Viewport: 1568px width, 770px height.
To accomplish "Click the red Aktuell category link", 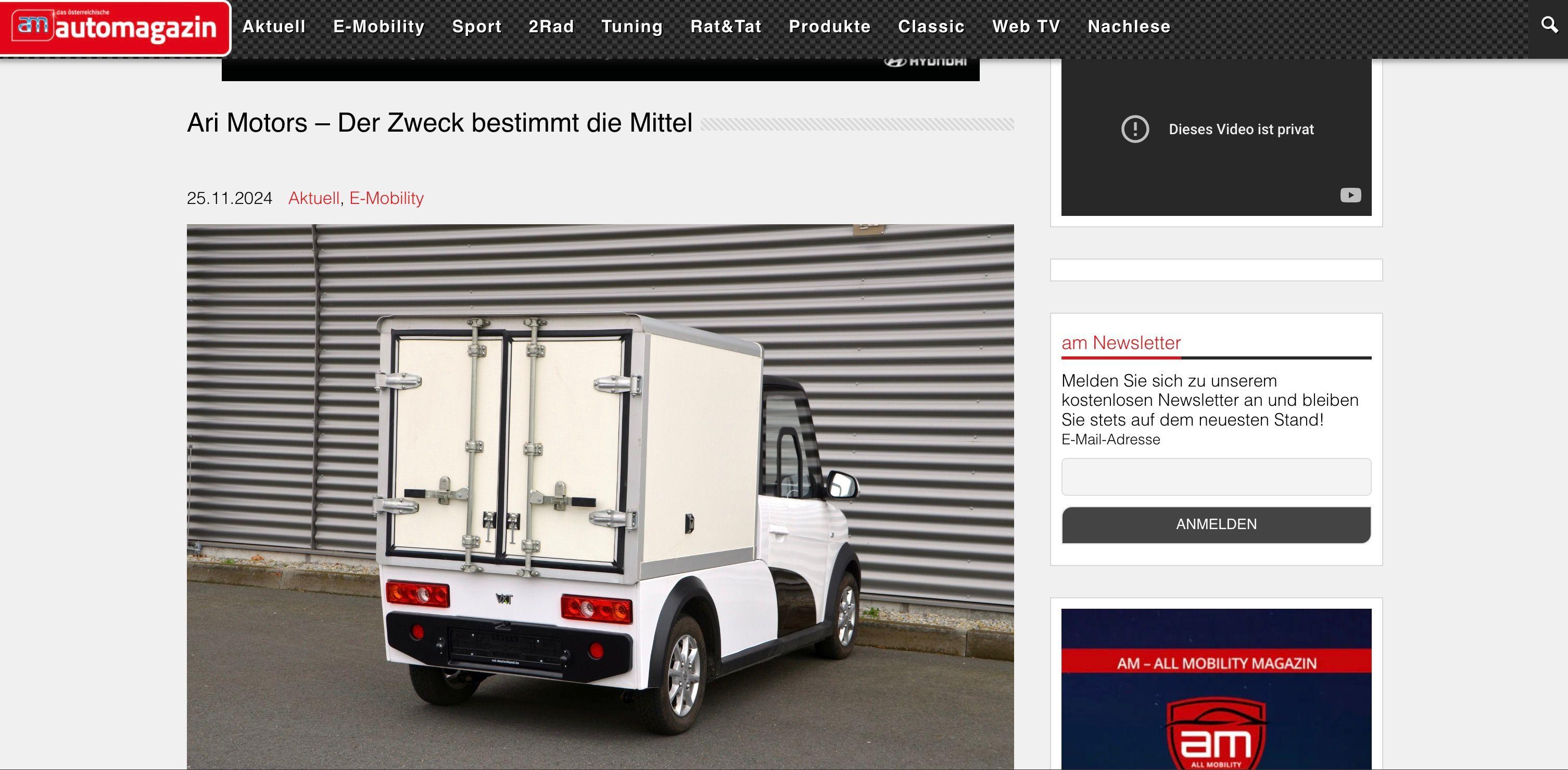I will point(313,198).
